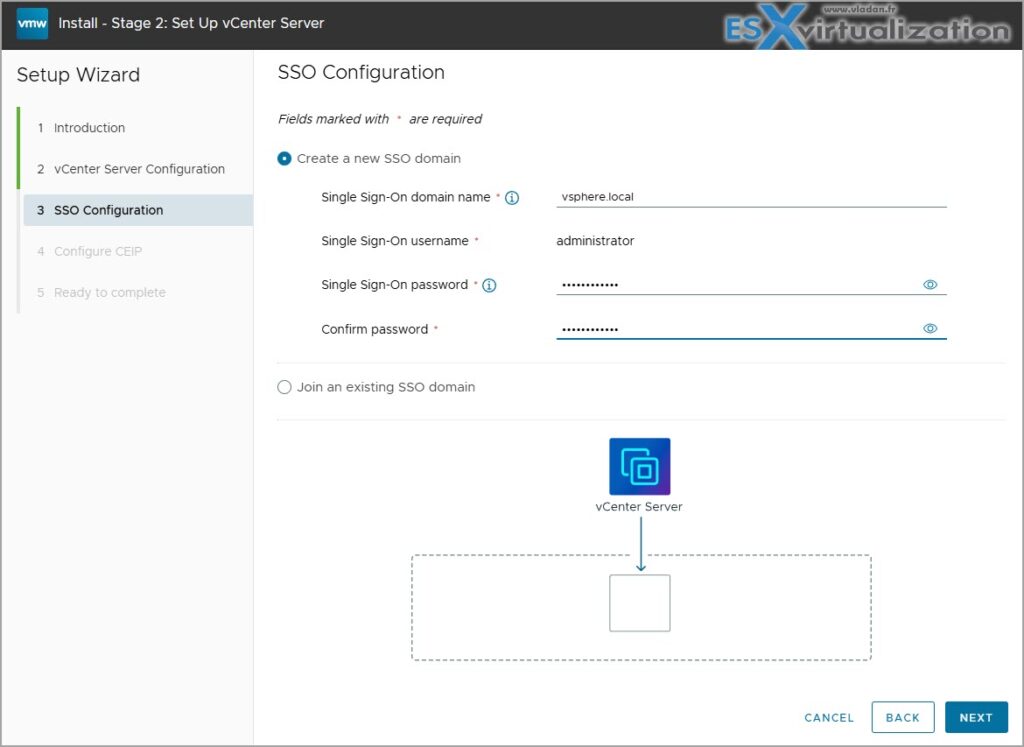Go to the Introduction step

pyautogui.click(x=89, y=128)
